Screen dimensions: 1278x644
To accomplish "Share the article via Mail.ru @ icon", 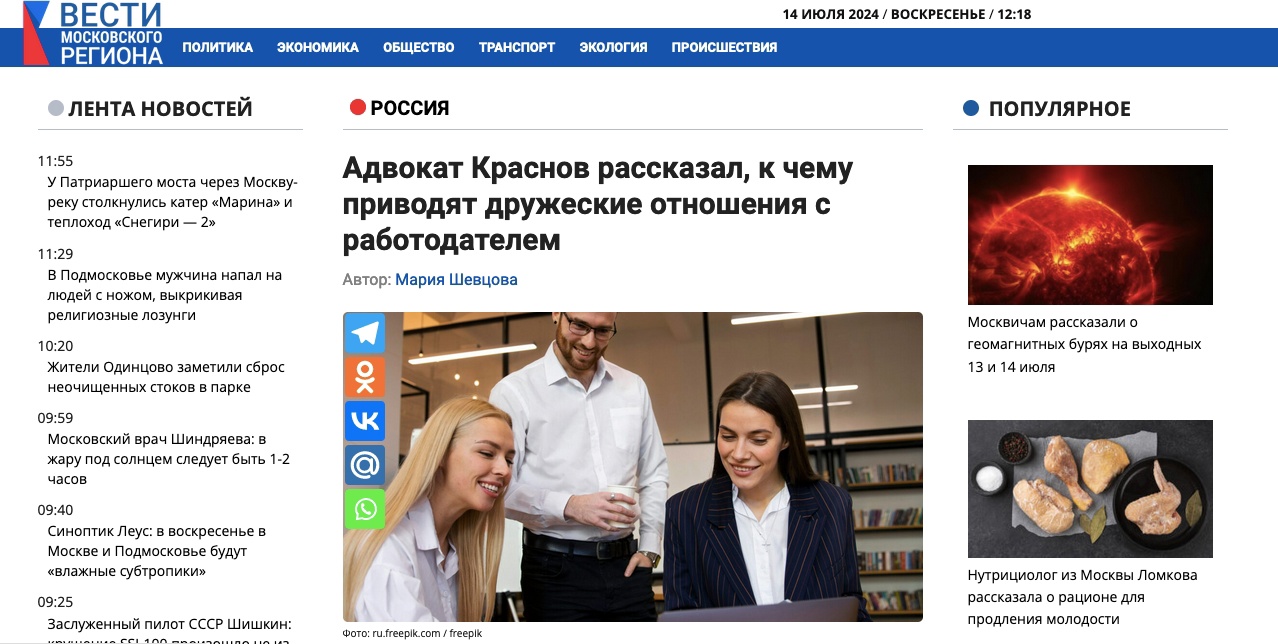I will coord(365,465).
